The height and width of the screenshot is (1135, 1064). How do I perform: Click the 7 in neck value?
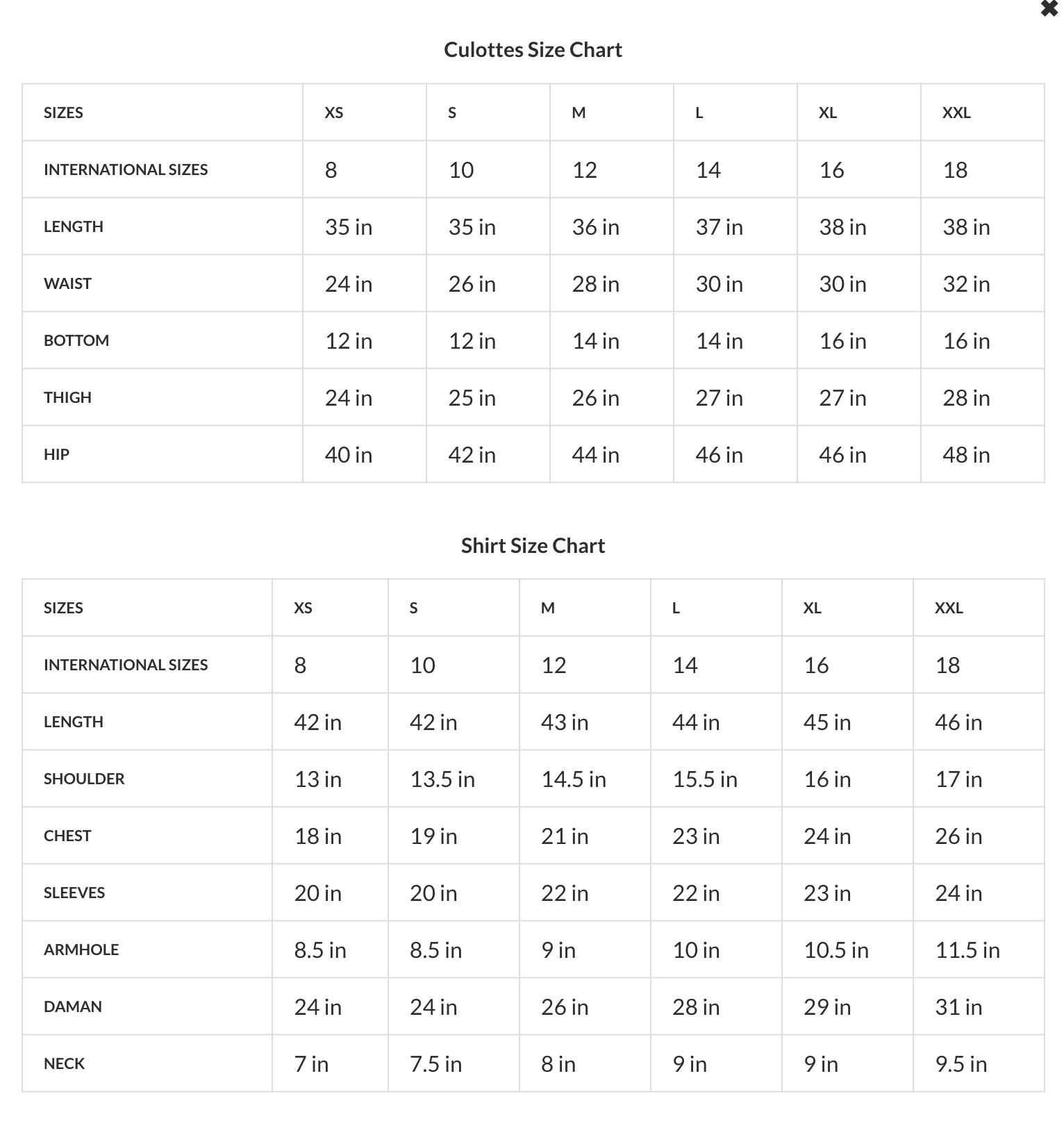click(311, 1064)
